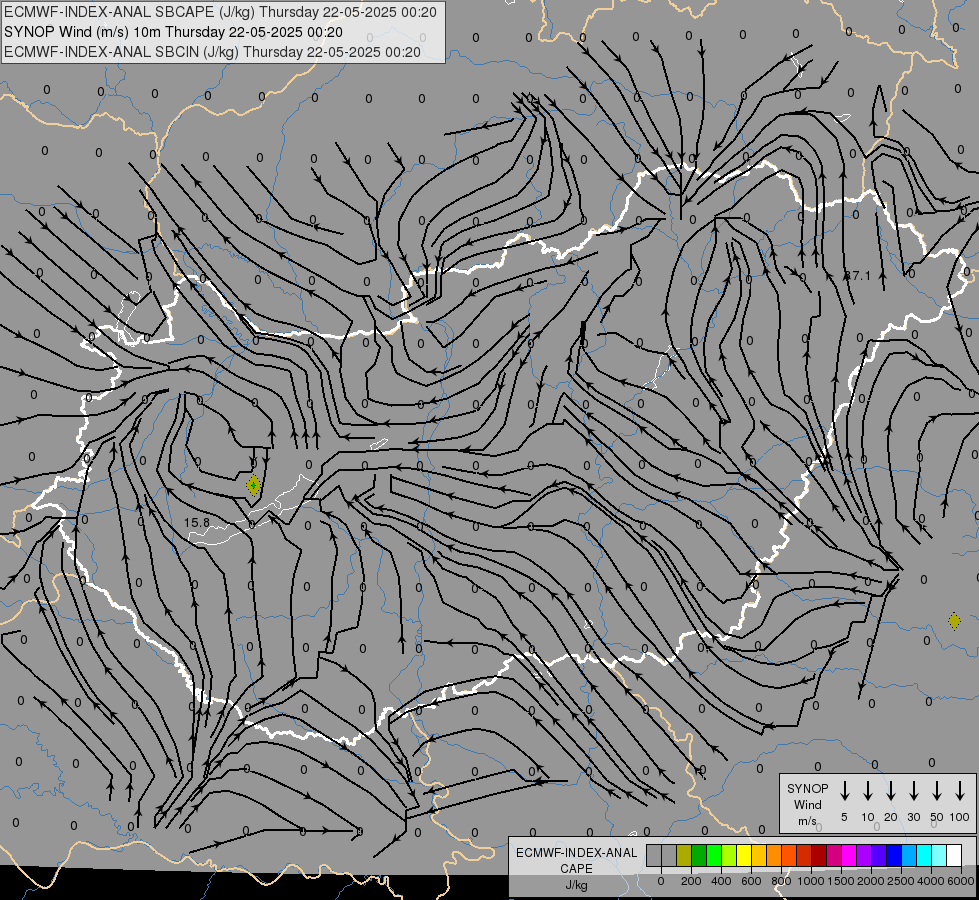Image resolution: width=979 pixels, height=900 pixels.
Task: Click the 1500 tick label on the CAPE scale
Action: pyautogui.click(x=841, y=881)
